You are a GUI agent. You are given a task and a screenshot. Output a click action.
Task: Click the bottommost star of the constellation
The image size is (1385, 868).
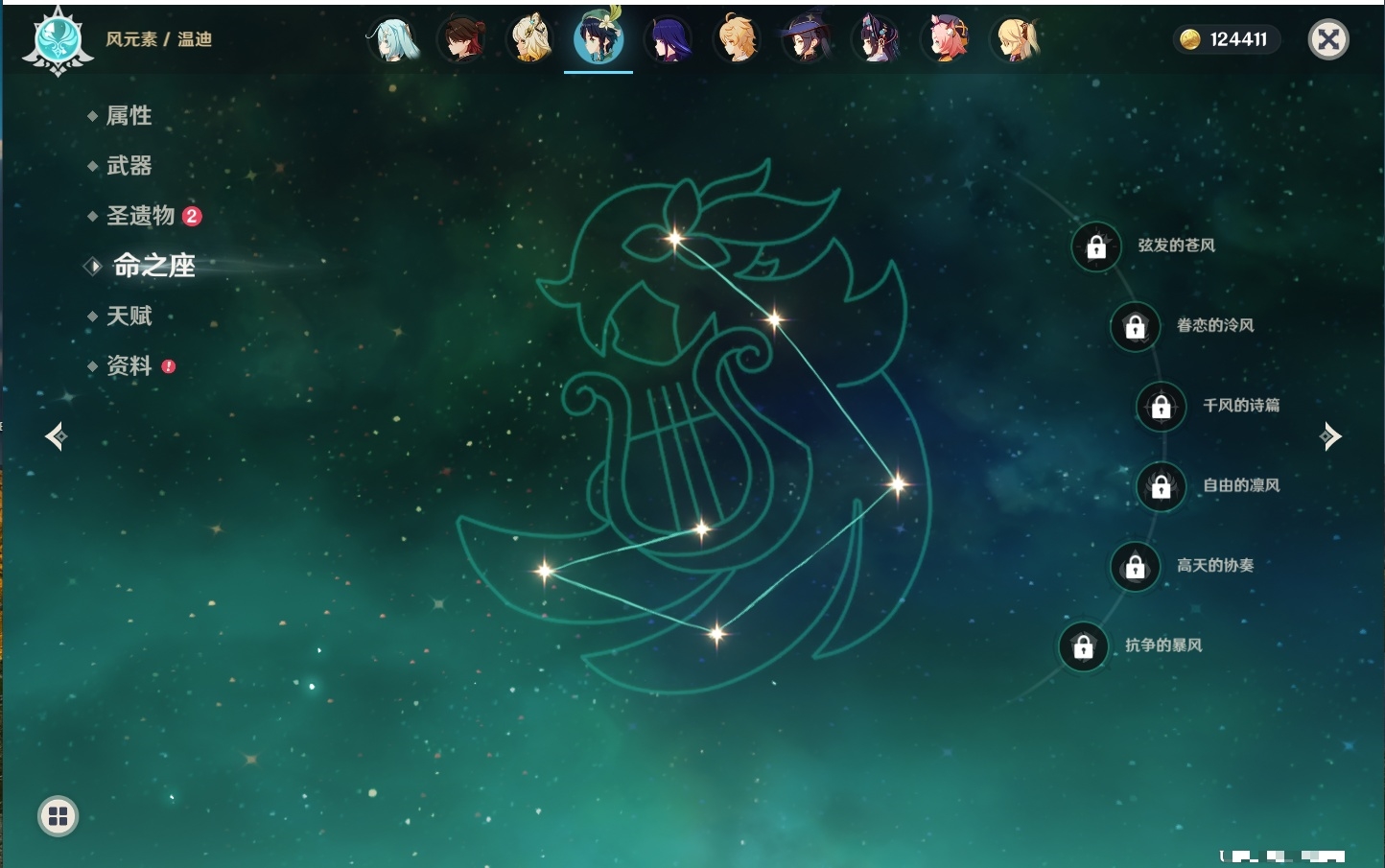pos(716,633)
